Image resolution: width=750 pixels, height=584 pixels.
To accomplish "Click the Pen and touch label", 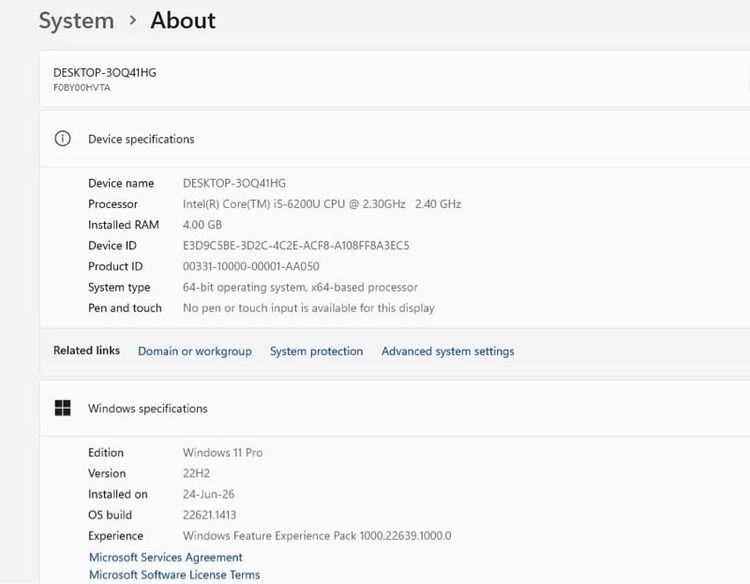I will [125, 308].
